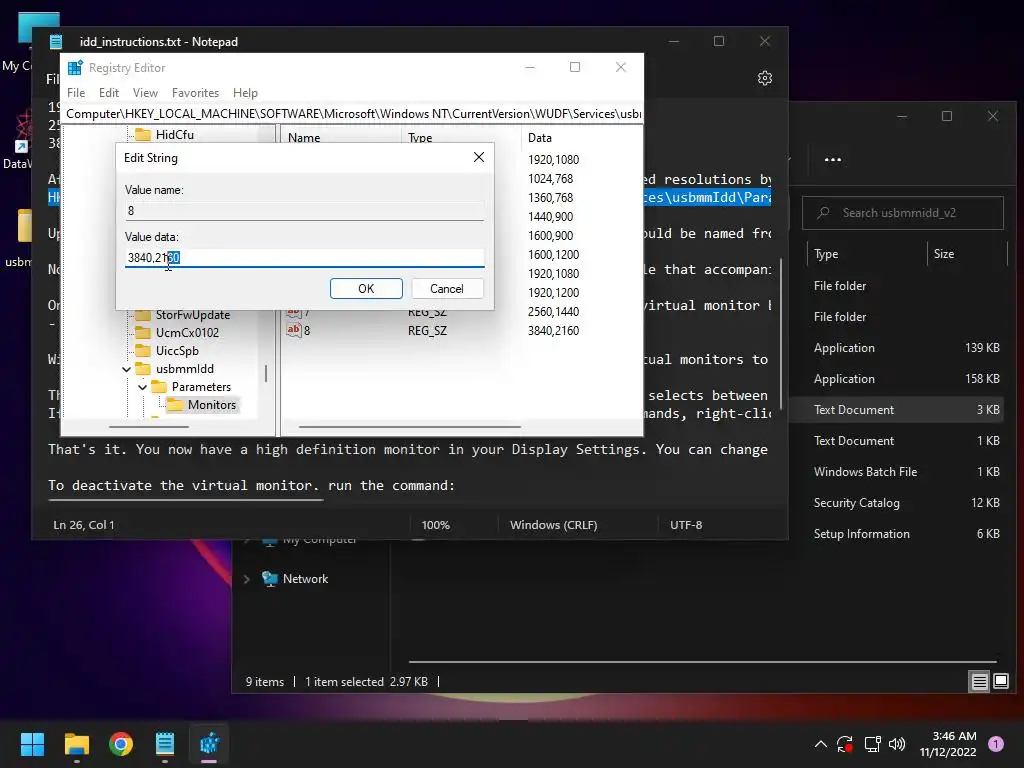Click the Value data input field
Viewport: 1024px width, 768px height.
pyautogui.click(x=304, y=257)
